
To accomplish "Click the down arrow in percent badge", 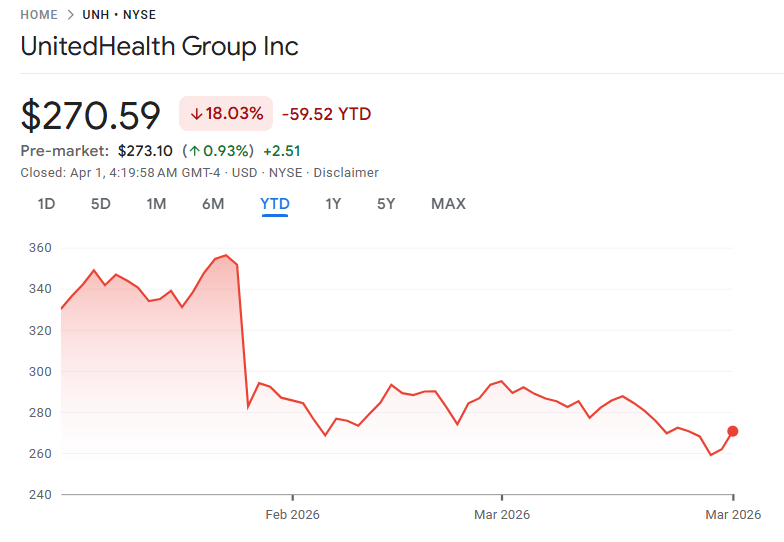I will [x=196, y=114].
